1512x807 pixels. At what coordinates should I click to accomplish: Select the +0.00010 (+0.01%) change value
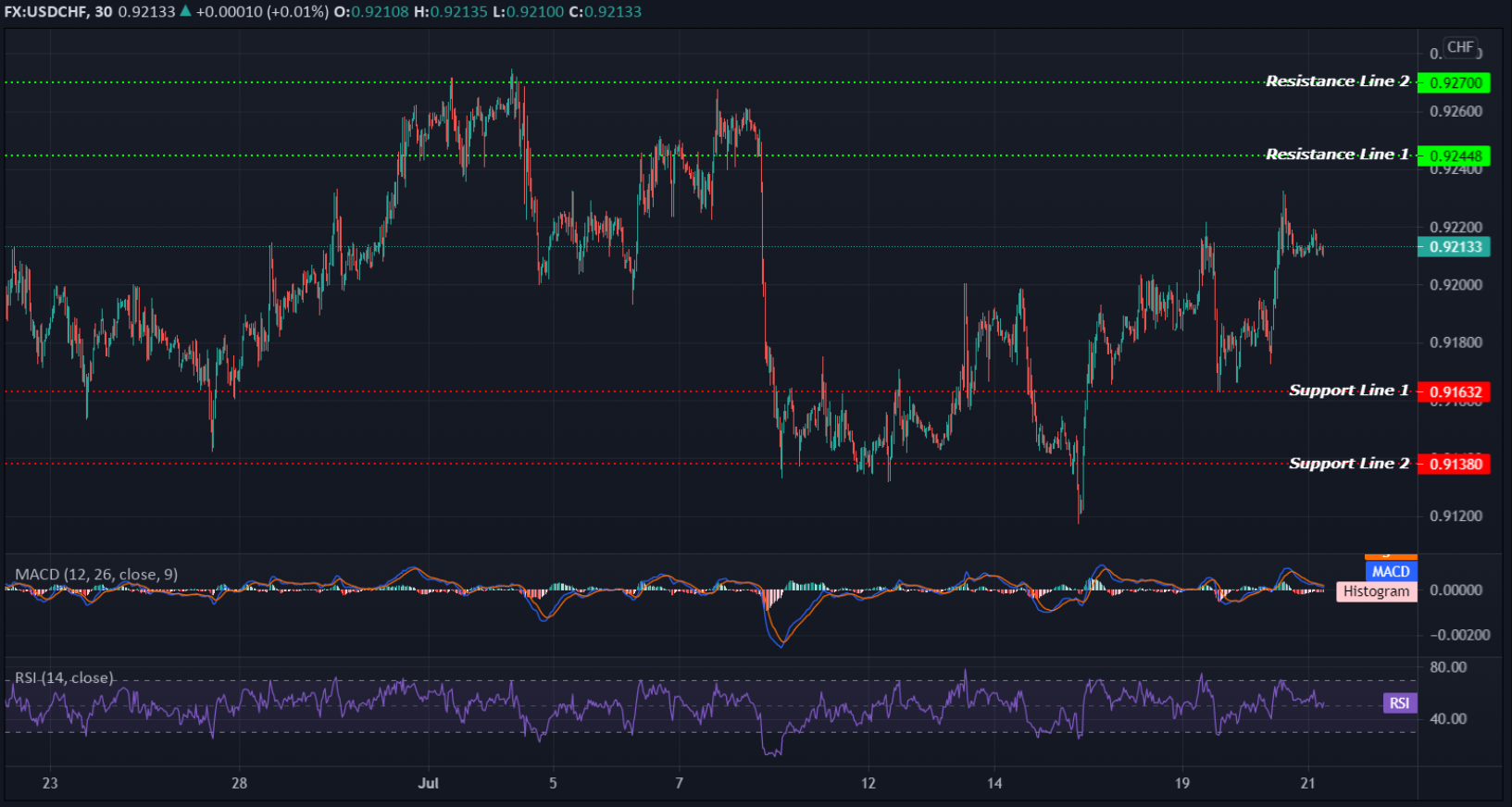[x=262, y=12]
